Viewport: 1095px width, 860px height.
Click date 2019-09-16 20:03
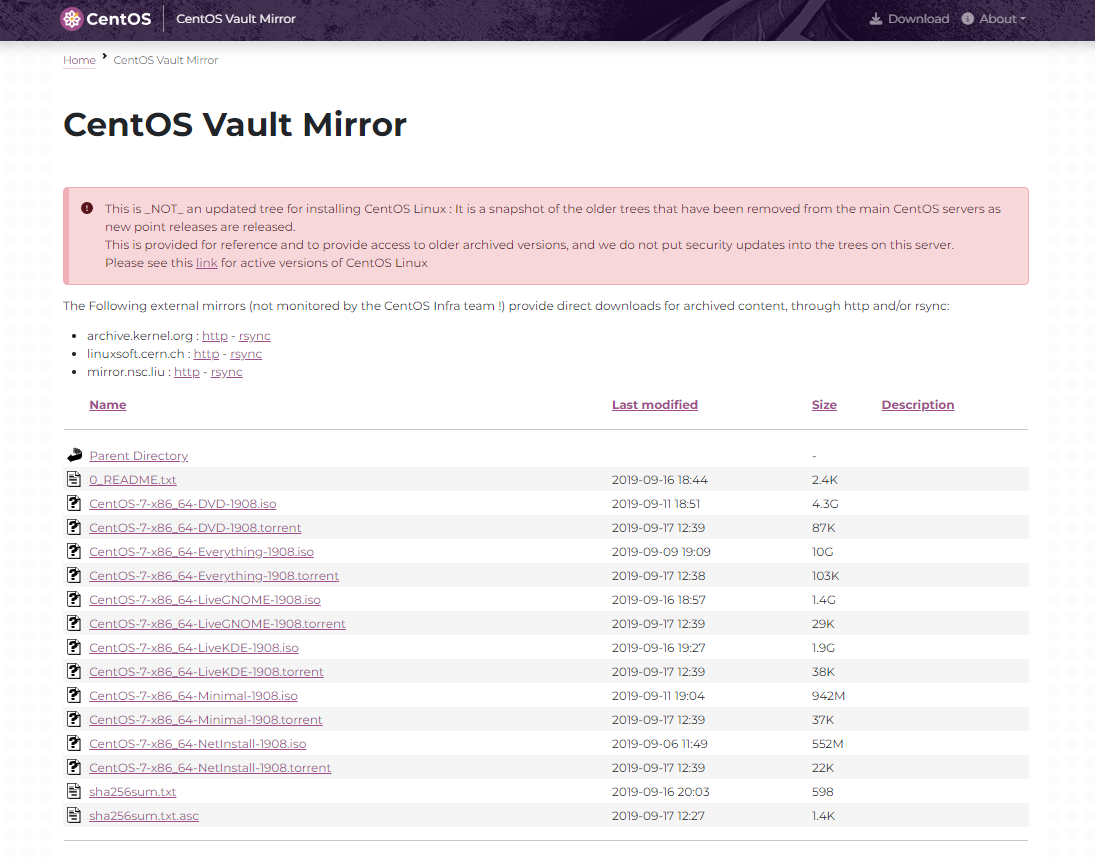661,792
